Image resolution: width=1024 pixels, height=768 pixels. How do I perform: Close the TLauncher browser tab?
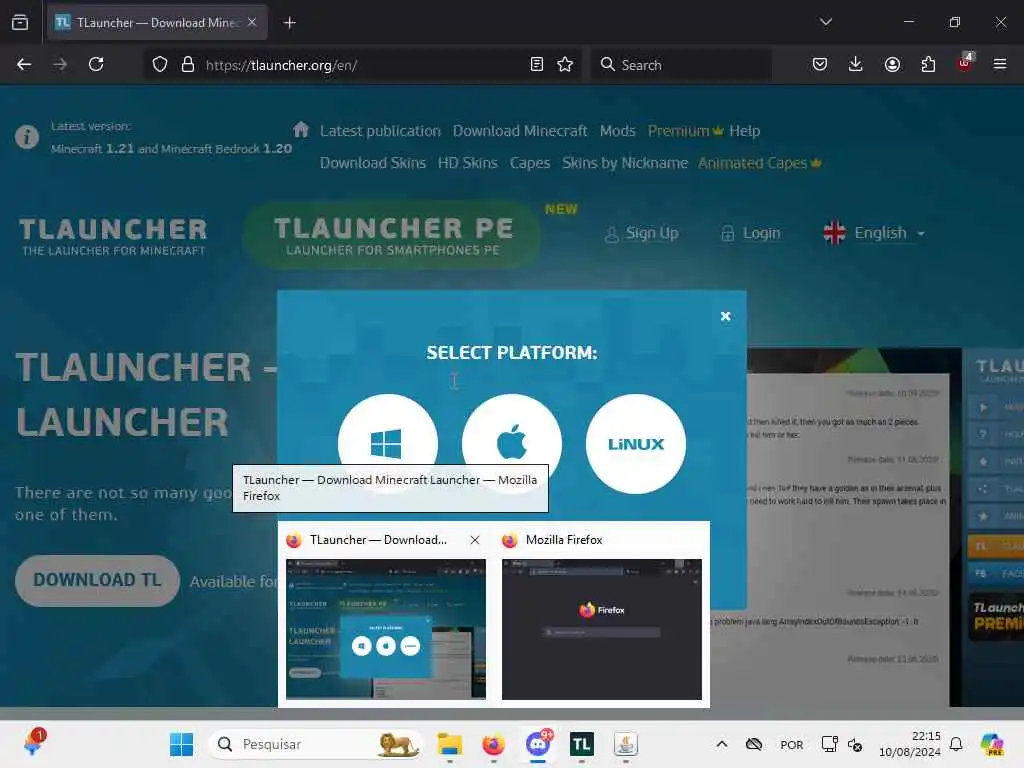click(x=252, y=22)
